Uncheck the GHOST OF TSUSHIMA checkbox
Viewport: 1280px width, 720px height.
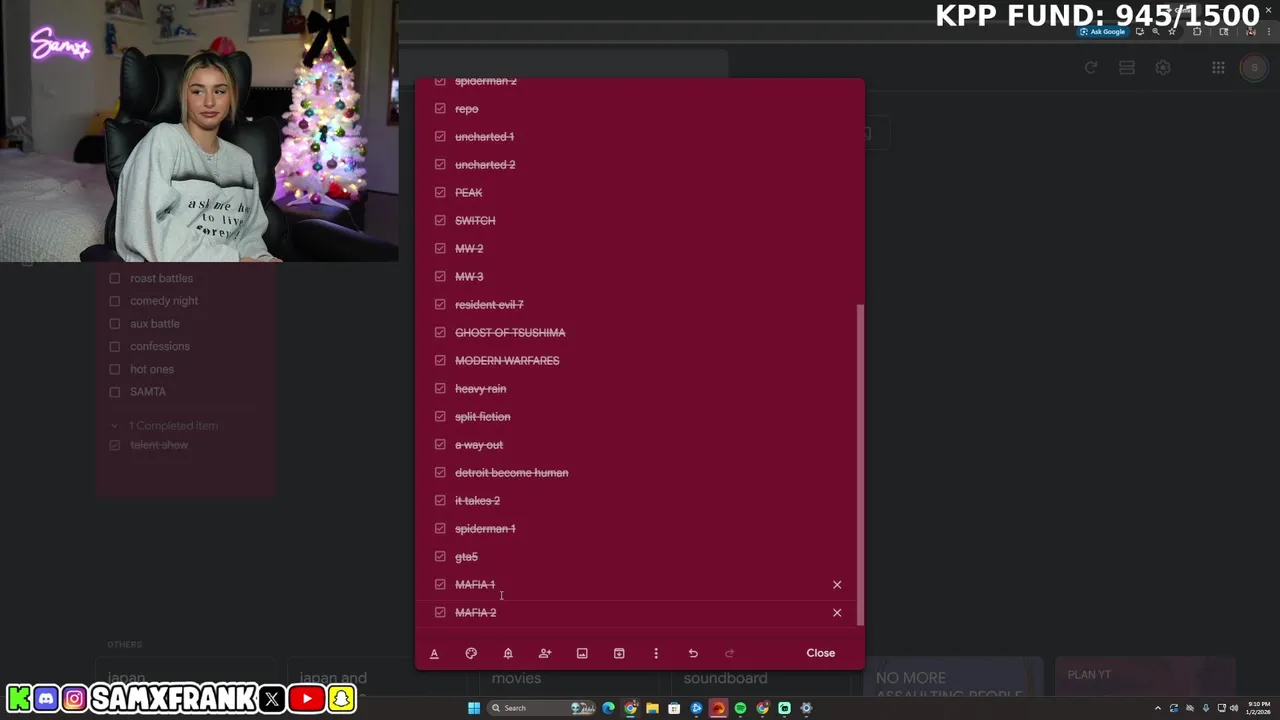440,332
